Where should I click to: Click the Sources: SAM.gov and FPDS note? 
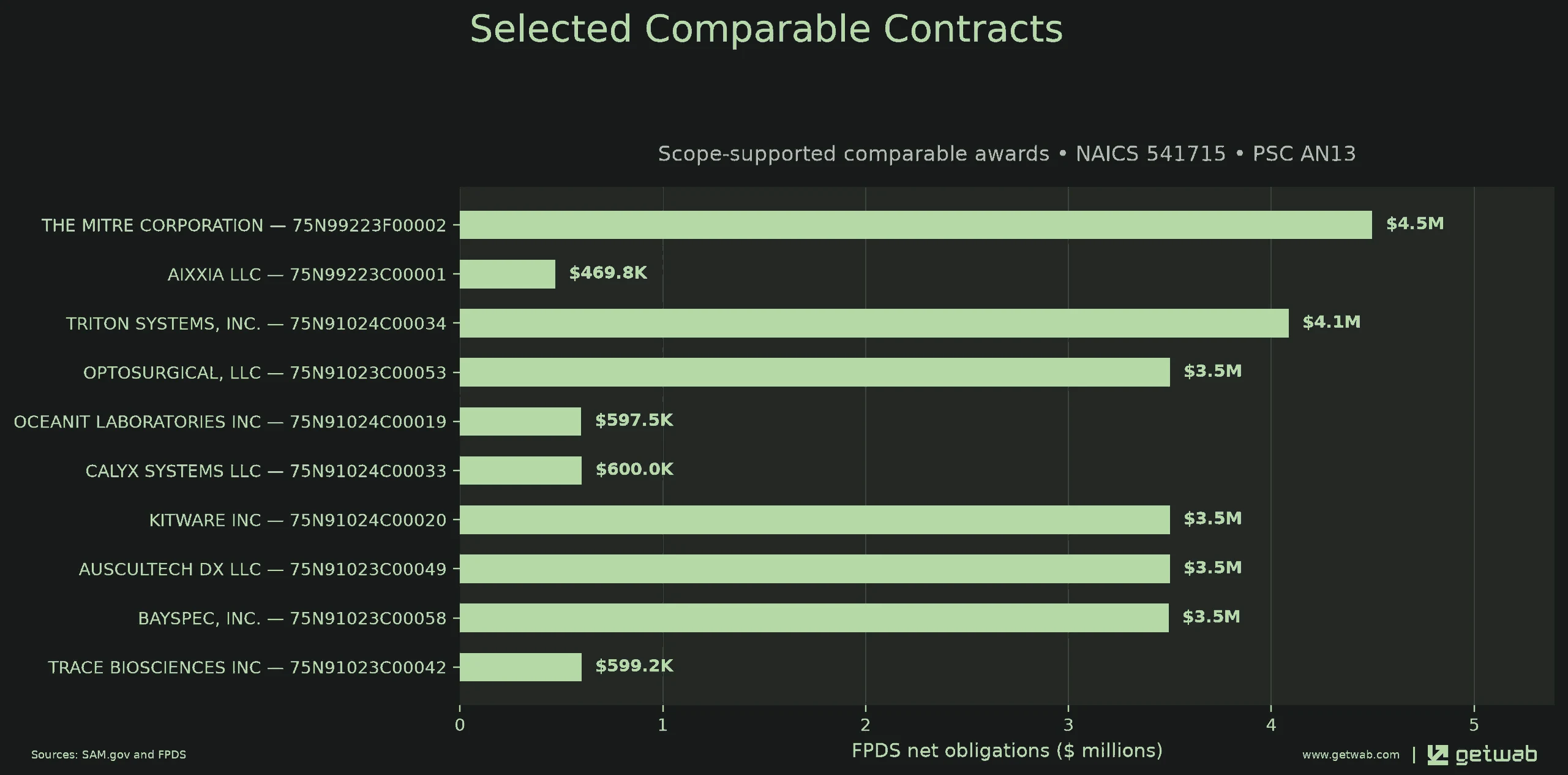108,755
